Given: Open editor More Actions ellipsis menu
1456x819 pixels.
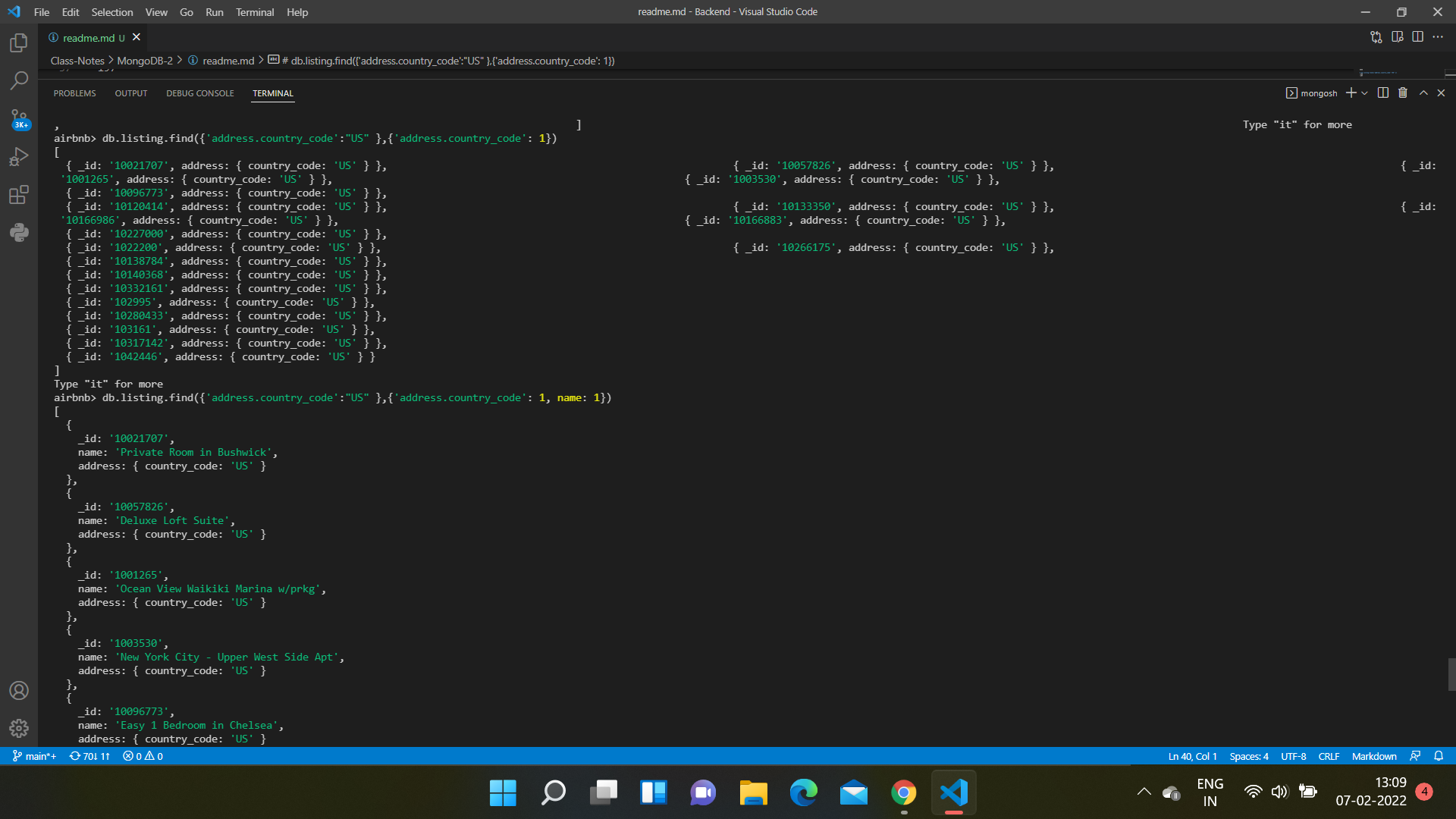Looking at the screenshot, I should click(1439, 36).
